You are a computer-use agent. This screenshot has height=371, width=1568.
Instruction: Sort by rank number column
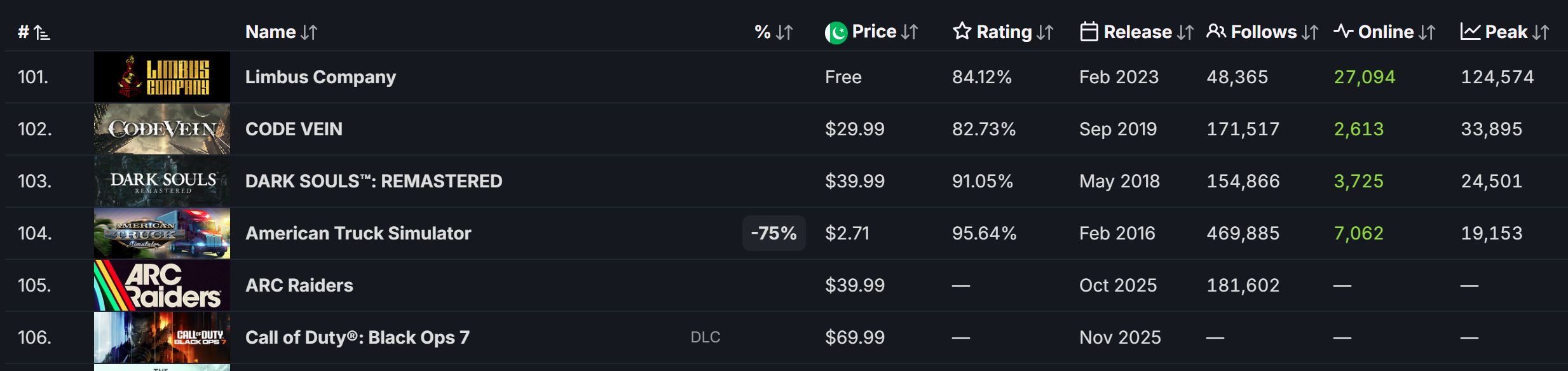tap(34, 32)
